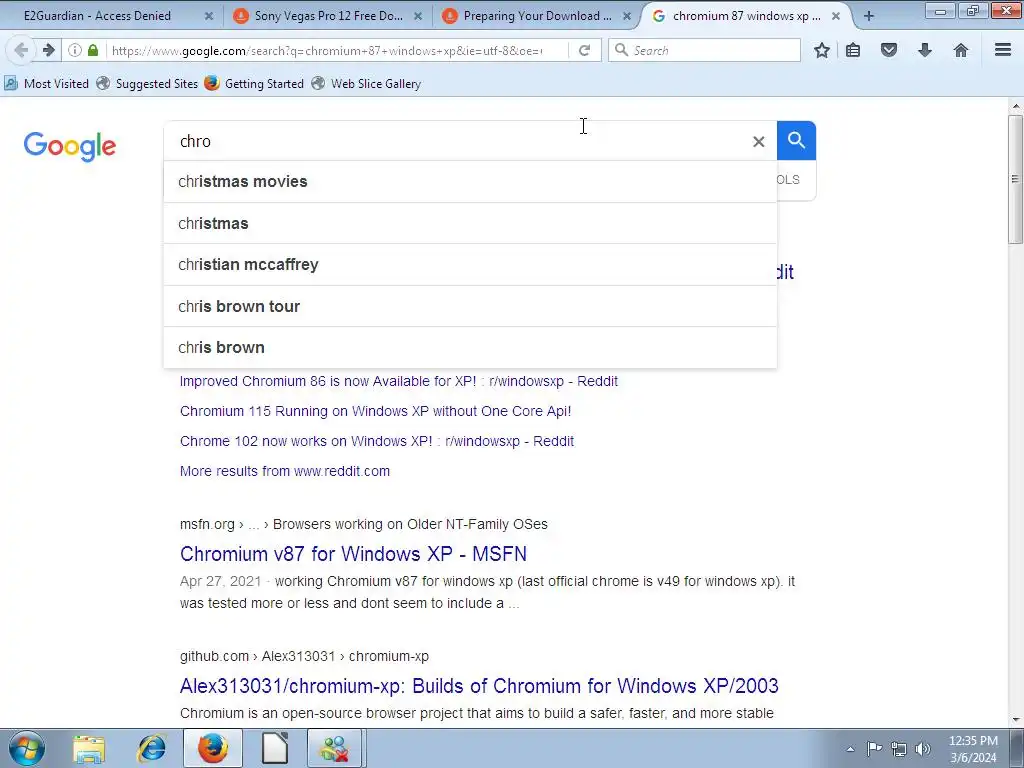The image size is (1024, 768).
Task: Submit the search with the blue magnifier
Action: pyautogui.click(x=796, y=140)
